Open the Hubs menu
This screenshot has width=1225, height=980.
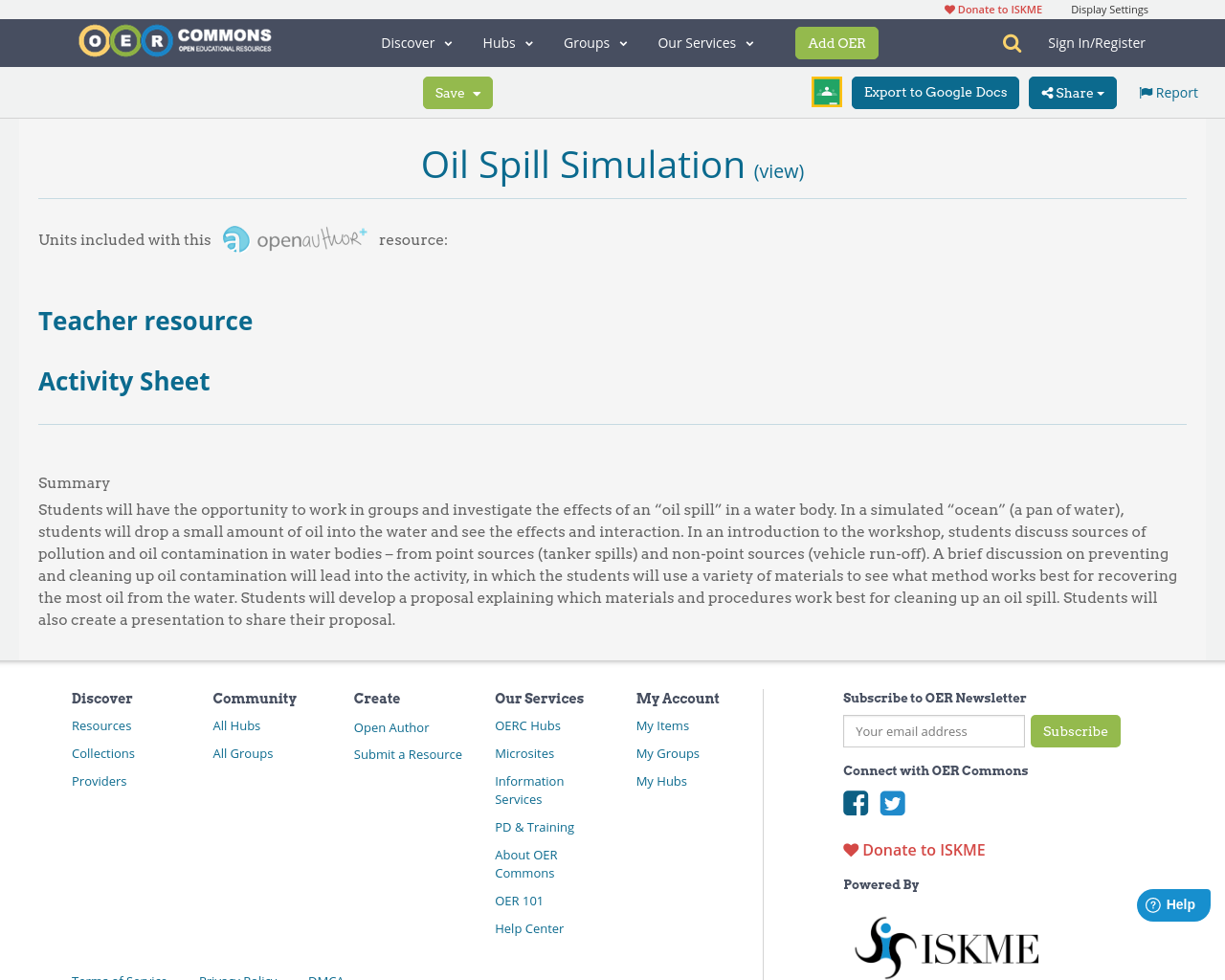pos(507,42)
